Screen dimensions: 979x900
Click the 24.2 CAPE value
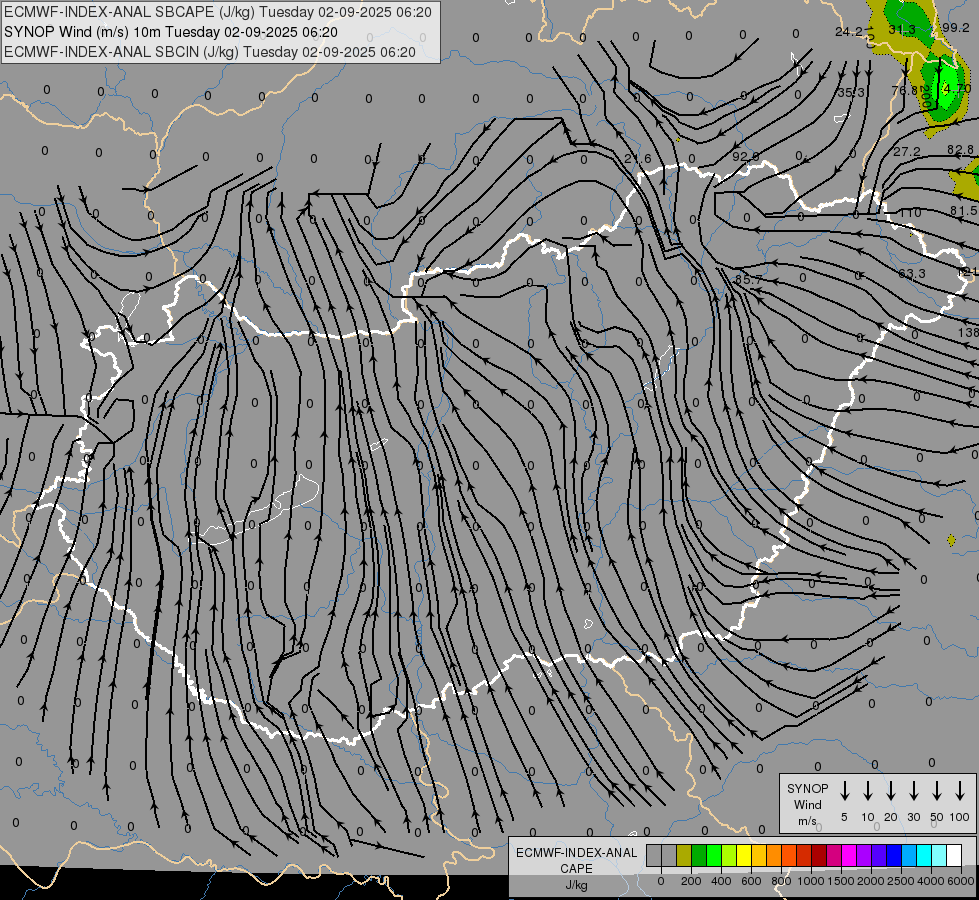849,31
